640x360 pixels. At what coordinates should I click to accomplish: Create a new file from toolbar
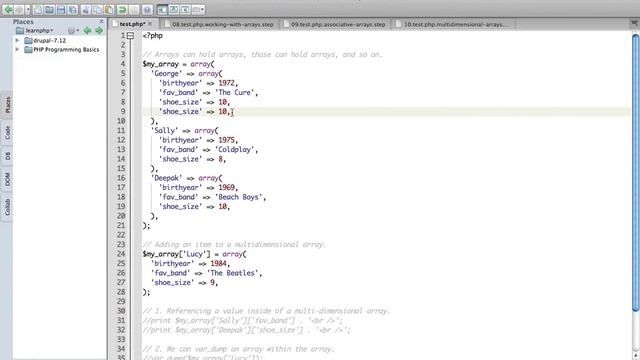[x=38, y=9]
